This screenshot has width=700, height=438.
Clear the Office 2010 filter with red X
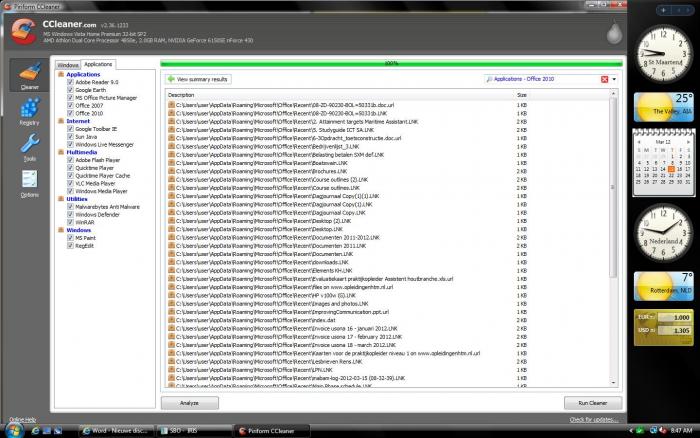tap(604, 79)
